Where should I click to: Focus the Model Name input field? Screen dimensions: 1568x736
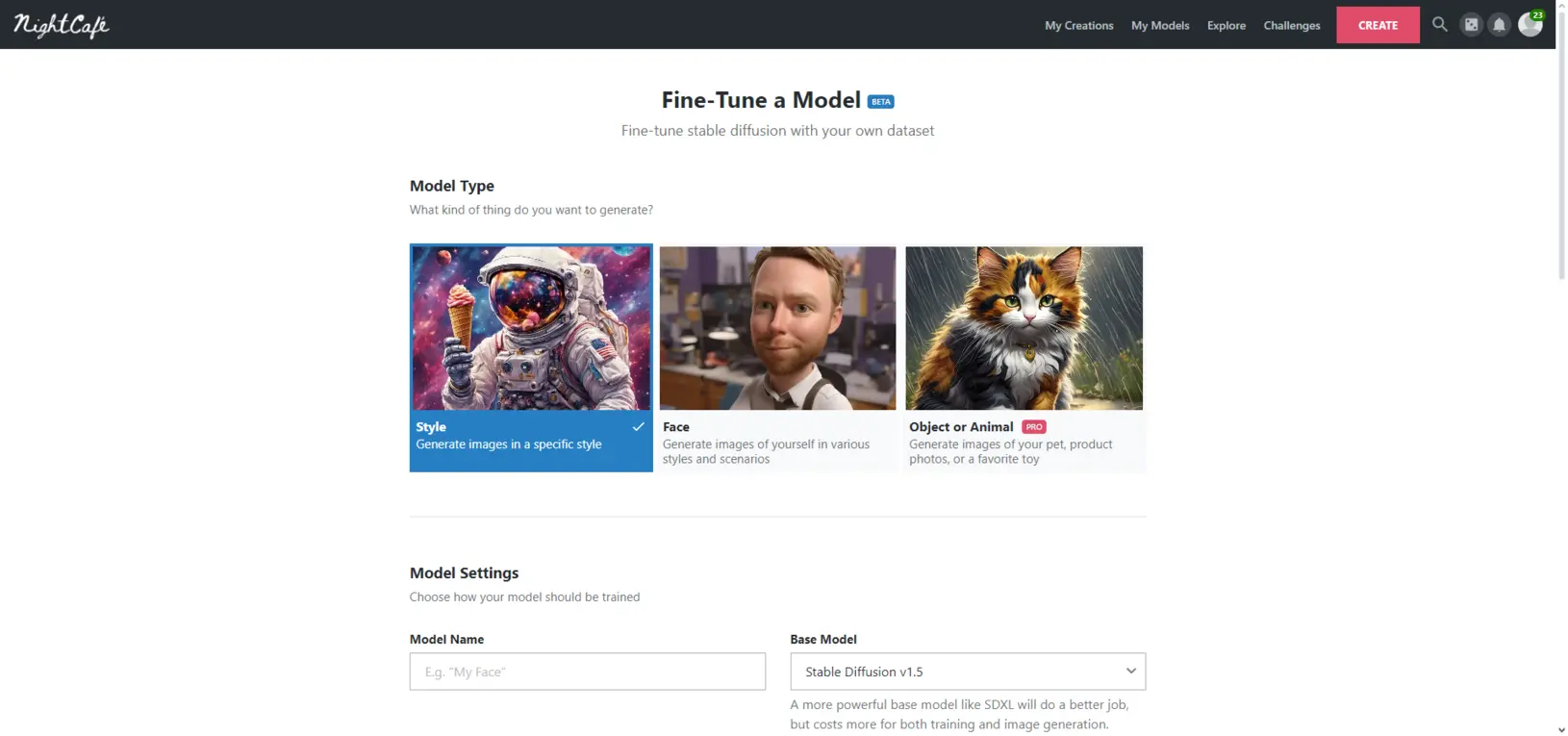(x=588, y=672)
